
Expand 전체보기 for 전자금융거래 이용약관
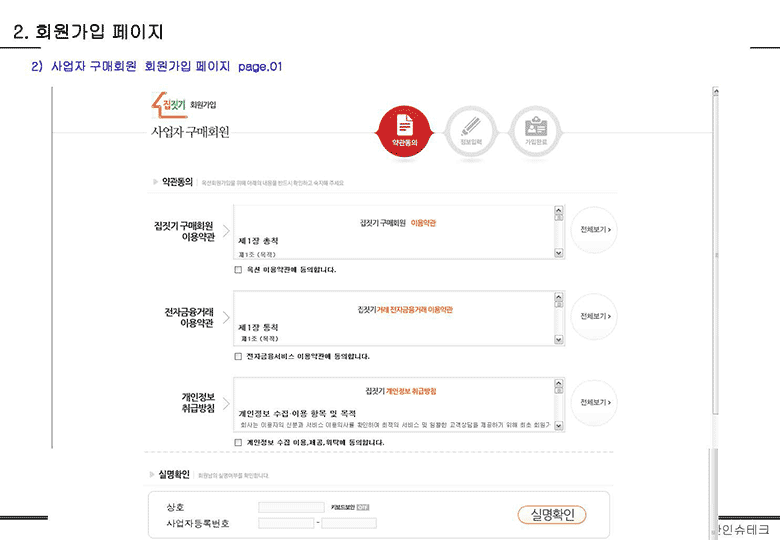[x=595, y=316]
